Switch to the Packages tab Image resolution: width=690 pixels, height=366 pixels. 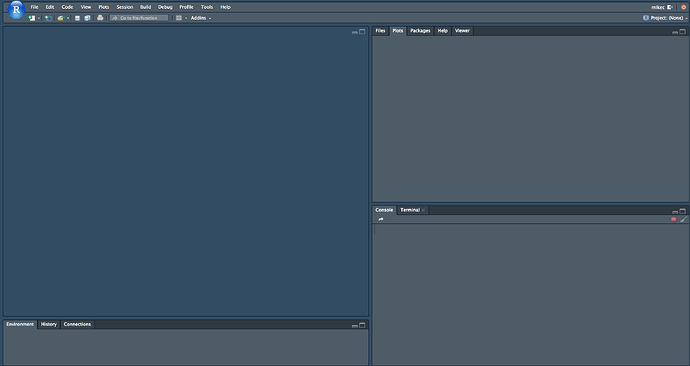coord(420,31)
